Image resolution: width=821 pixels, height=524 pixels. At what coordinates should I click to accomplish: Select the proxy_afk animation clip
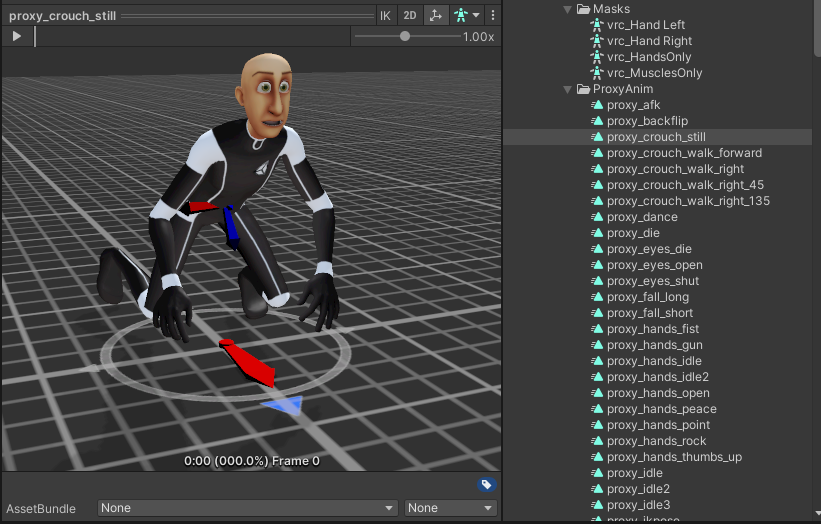(634, 105)
